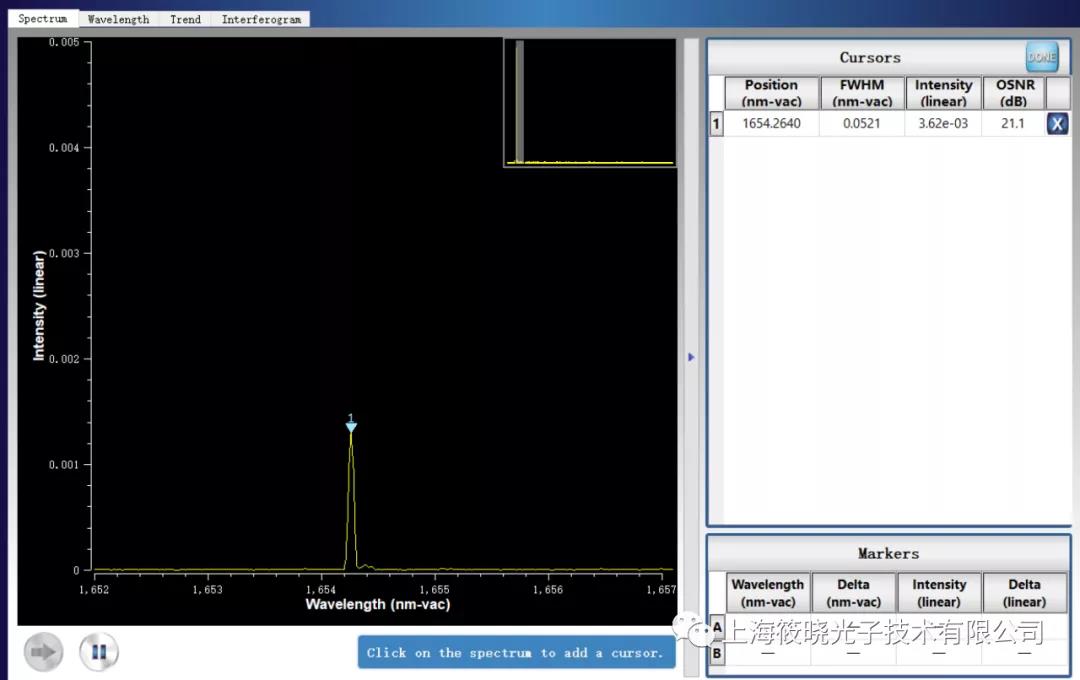Delete cursor 1 with the X button

1057,124
